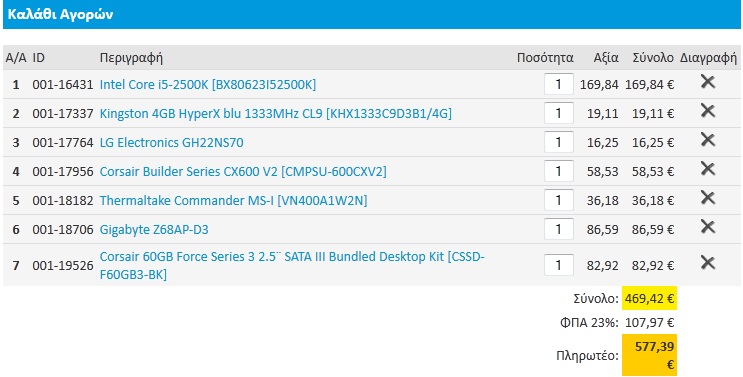Select product ID 001-16431
This screenshot has width=743, height=377.
(63, 85)
